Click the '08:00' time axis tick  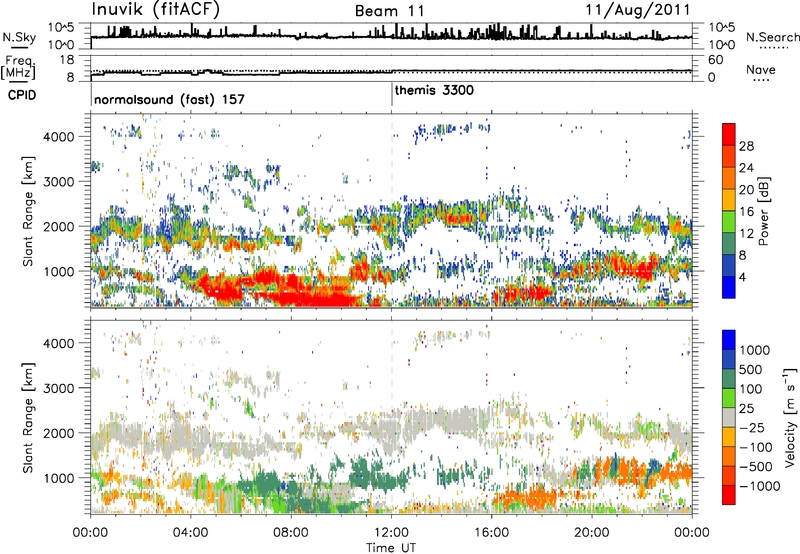click(x=291, y=533)
